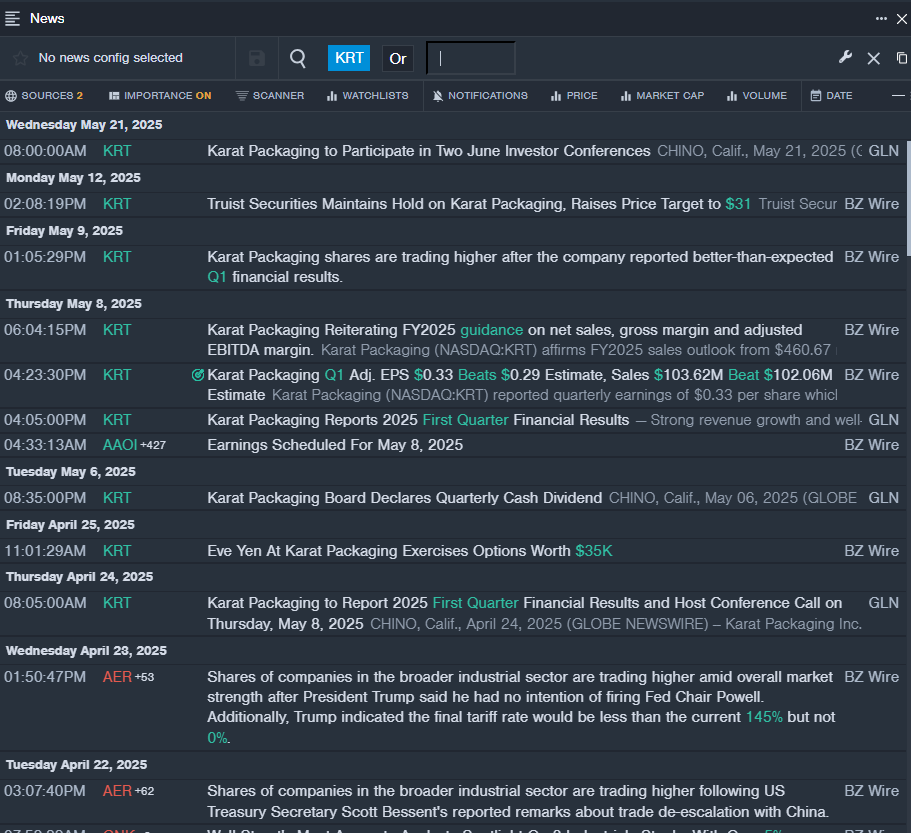Viewport: 911px width, 833px height.
Task: Click the verified checkmark icon beside the Q1 EPS headline
Action: tap(198, 375)
